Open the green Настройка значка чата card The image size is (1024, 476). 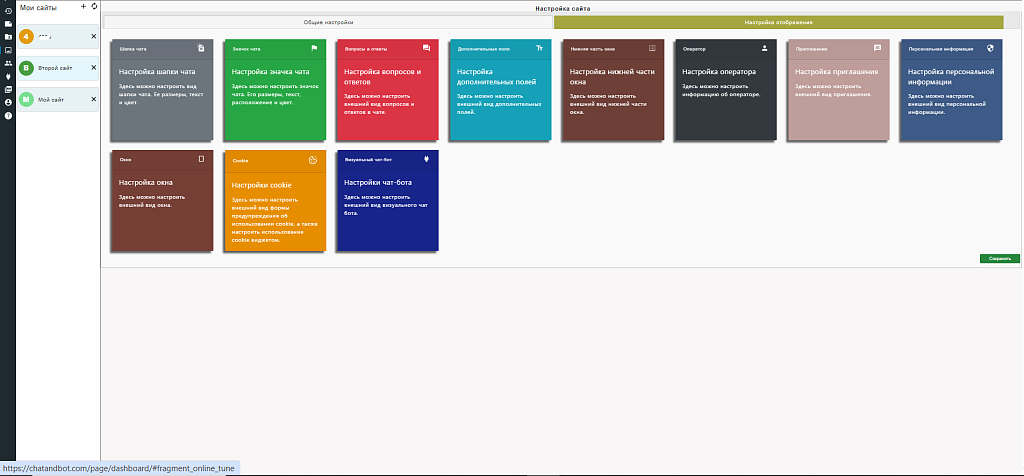point(274,89)
